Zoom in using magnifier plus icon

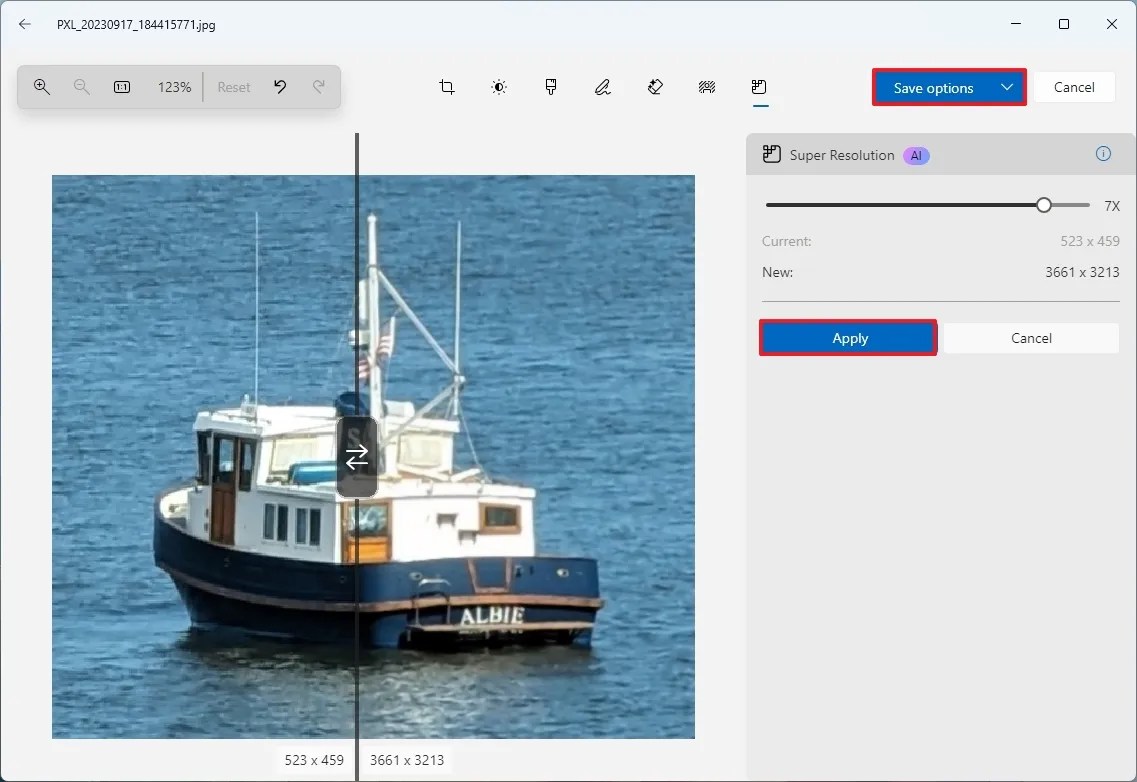42,87
